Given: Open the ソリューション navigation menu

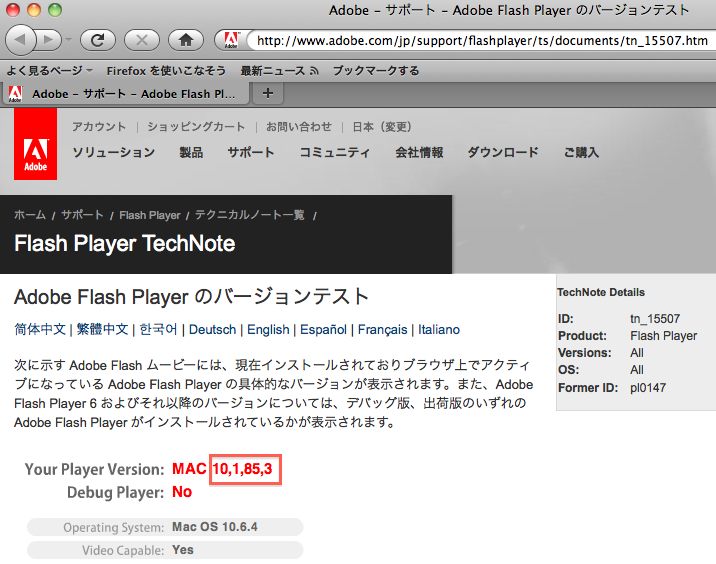Looking at the screenshot, I should click(x=114, y=152).
